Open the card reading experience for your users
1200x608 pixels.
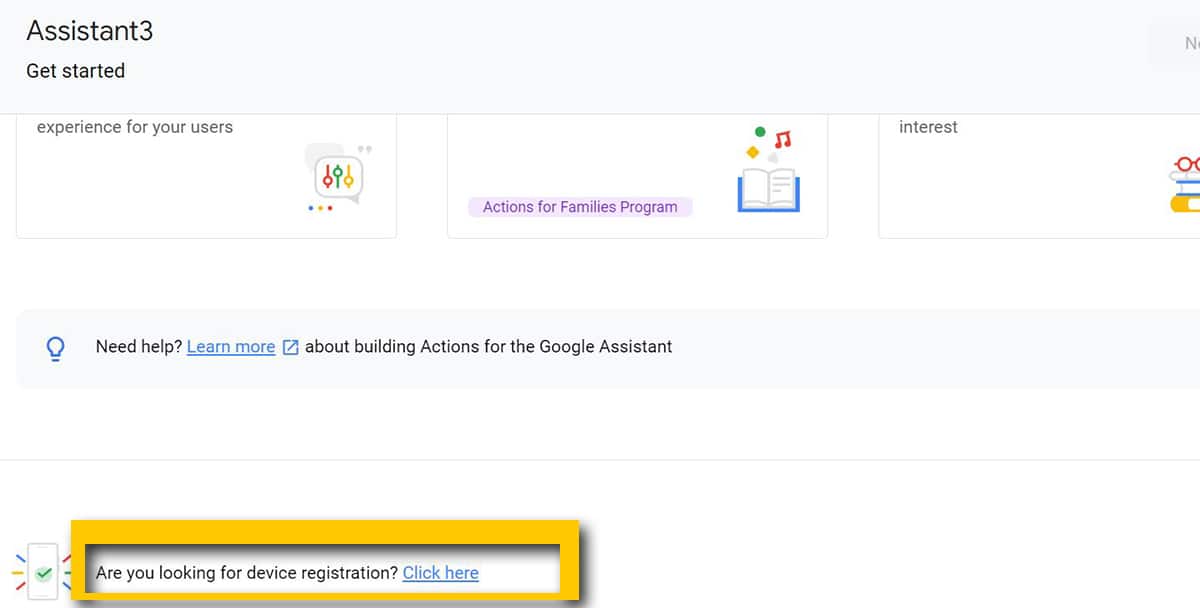coord(206,175)
